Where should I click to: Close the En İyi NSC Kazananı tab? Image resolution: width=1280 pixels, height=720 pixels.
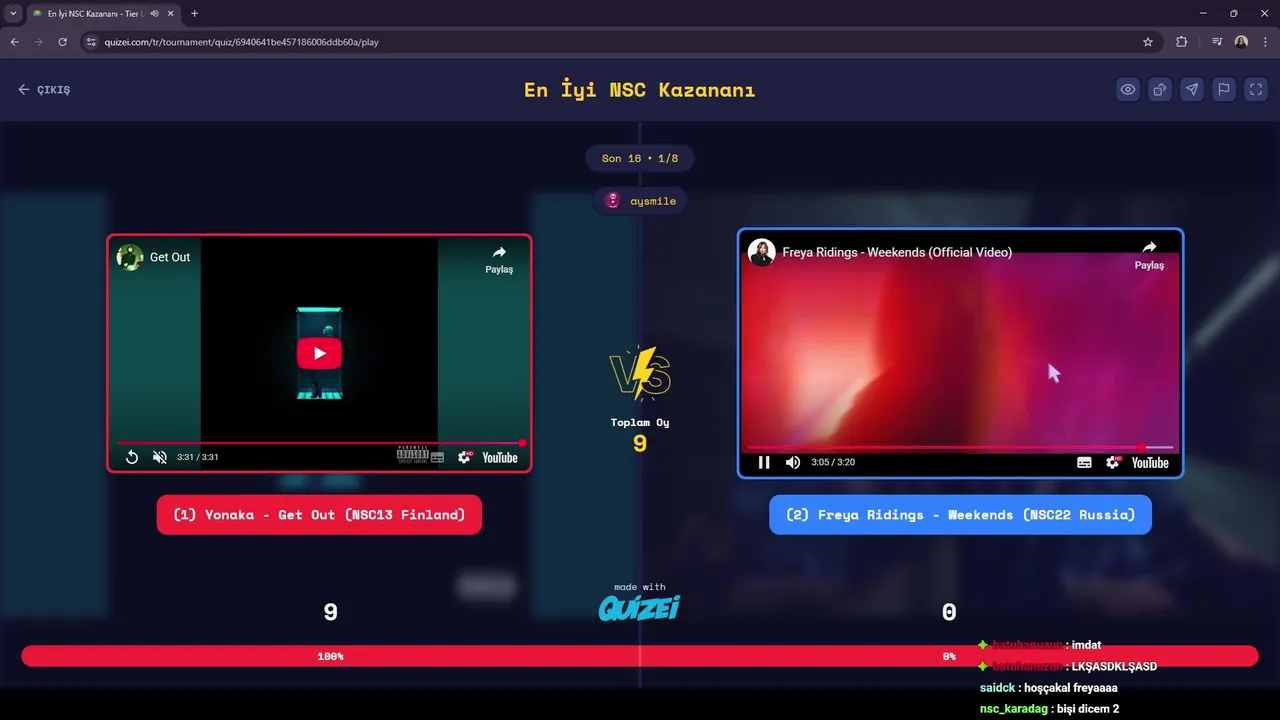172,14
